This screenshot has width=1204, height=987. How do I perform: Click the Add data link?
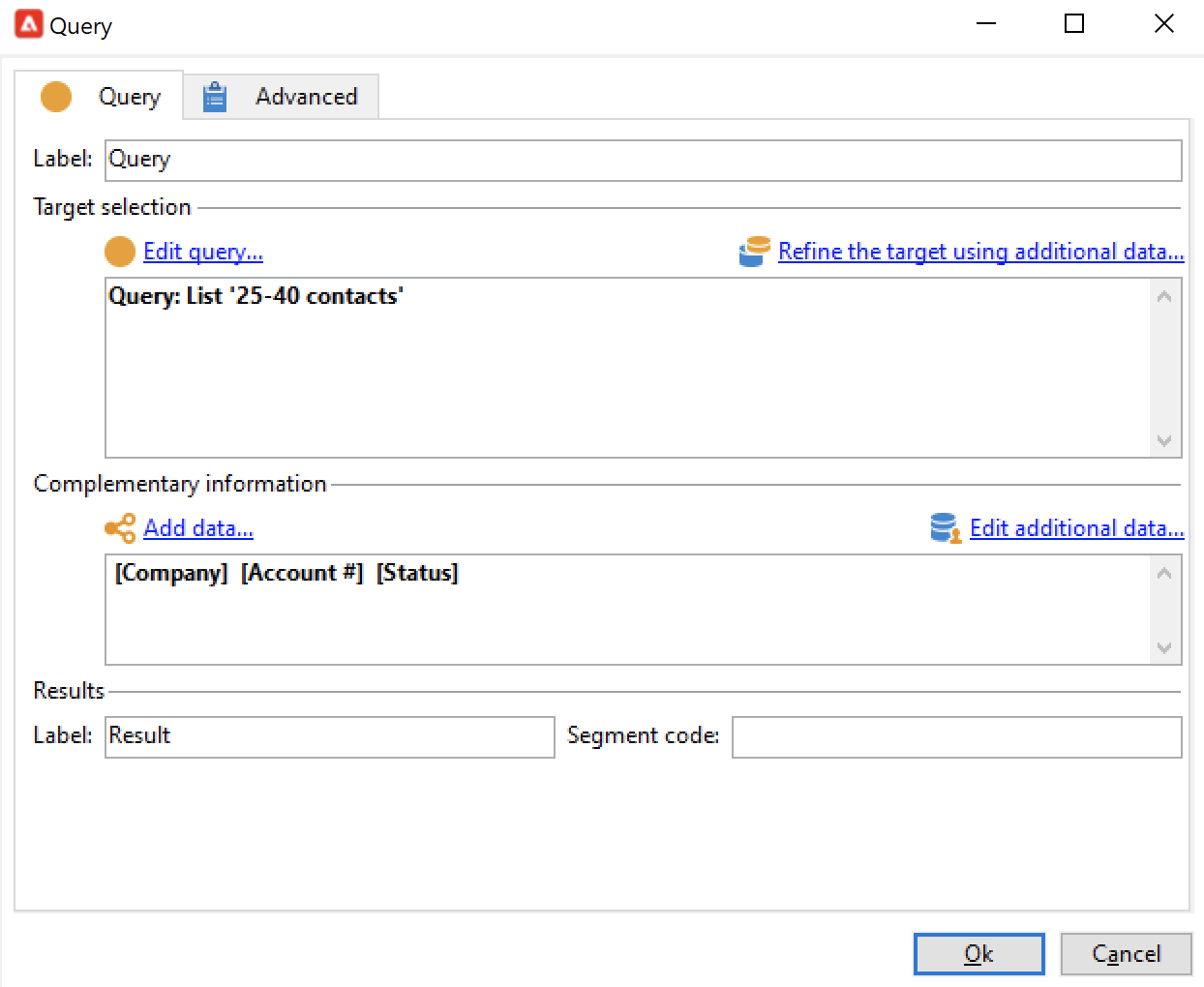pos(198,528)
